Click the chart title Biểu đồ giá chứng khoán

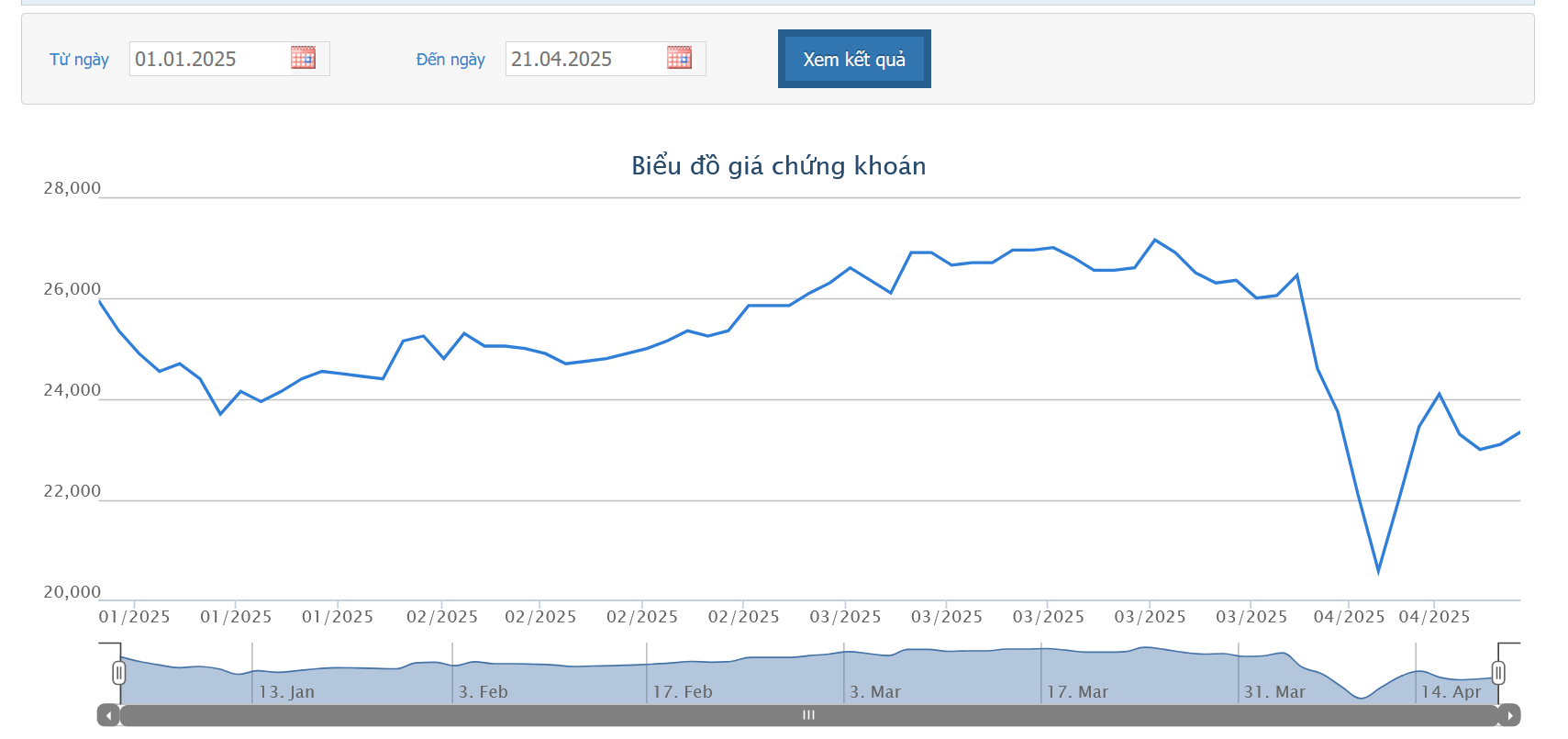point(778,166)
